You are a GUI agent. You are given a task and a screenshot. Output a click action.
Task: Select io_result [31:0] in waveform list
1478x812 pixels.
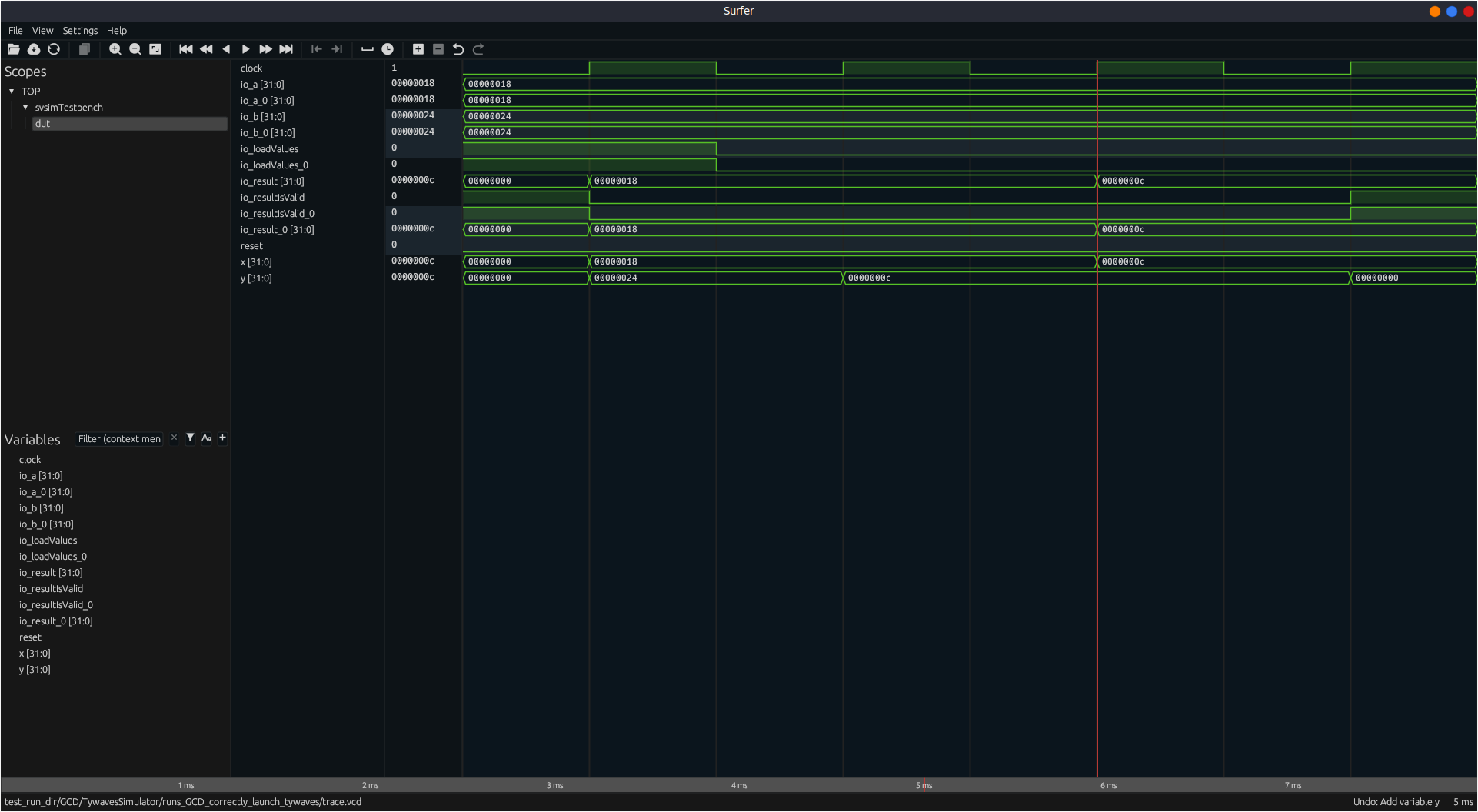point(272,181)
